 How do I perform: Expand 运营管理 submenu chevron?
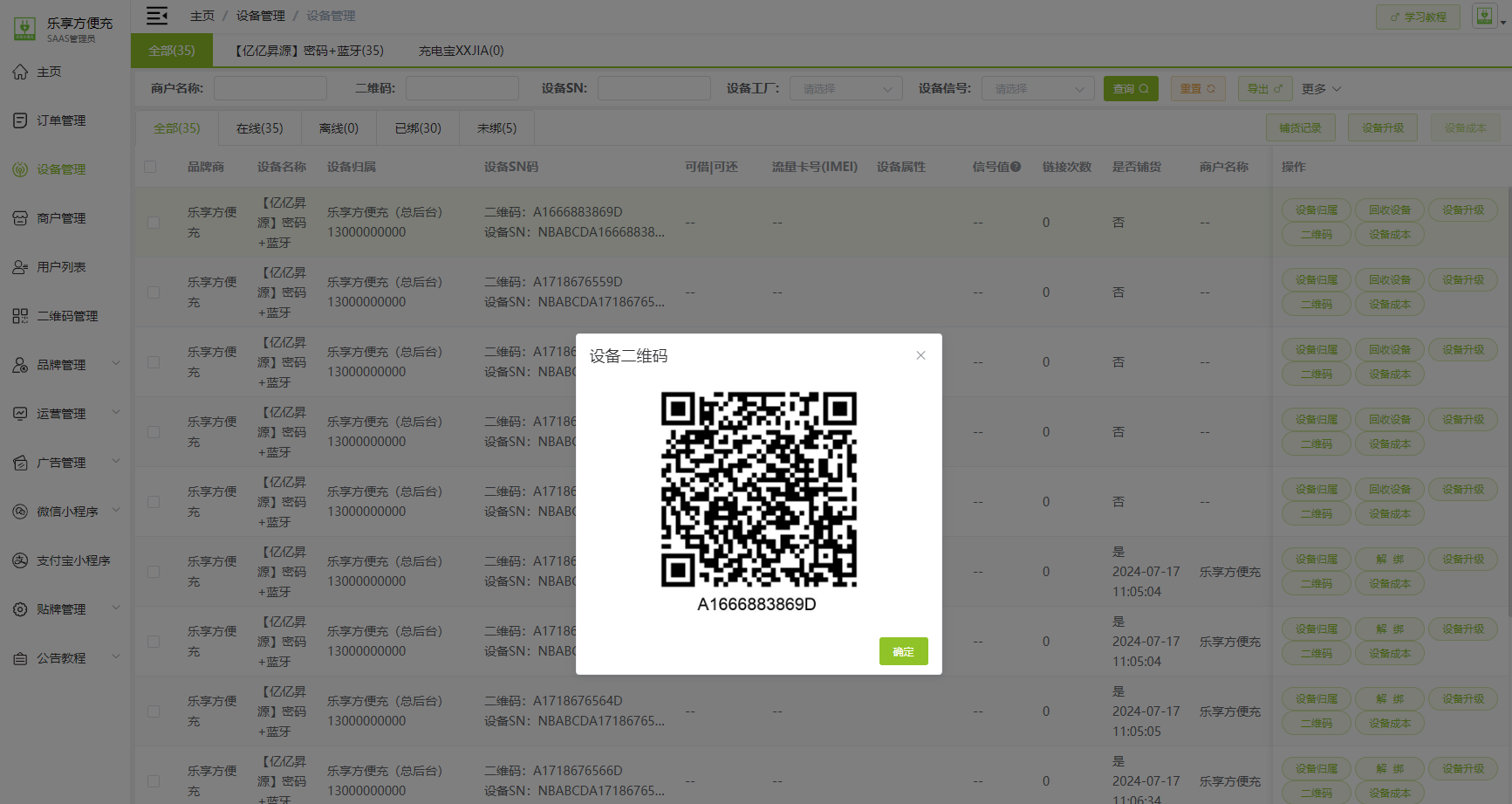(x=116, y=412)
